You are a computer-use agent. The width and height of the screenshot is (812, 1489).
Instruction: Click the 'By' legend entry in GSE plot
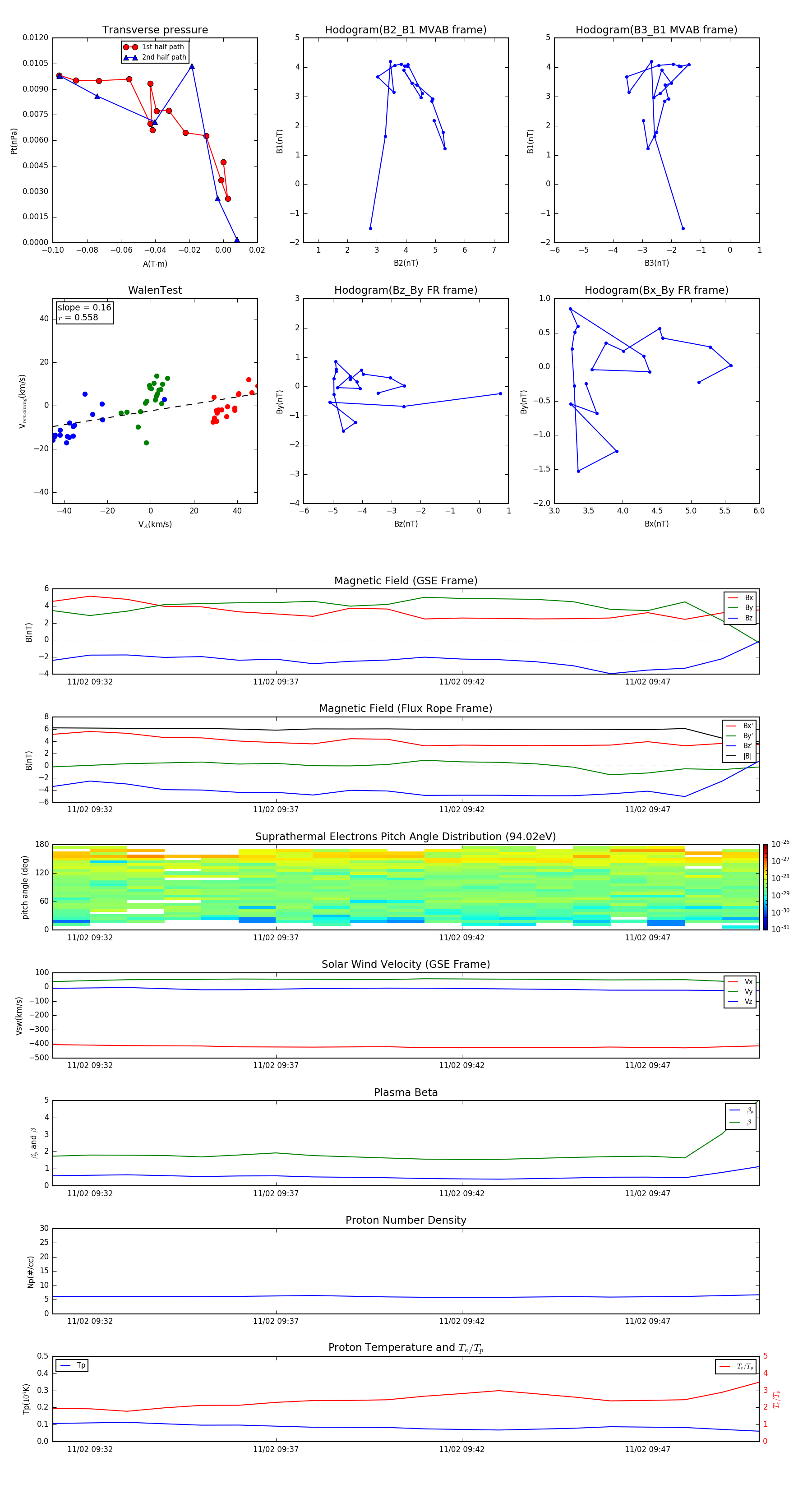740,608
